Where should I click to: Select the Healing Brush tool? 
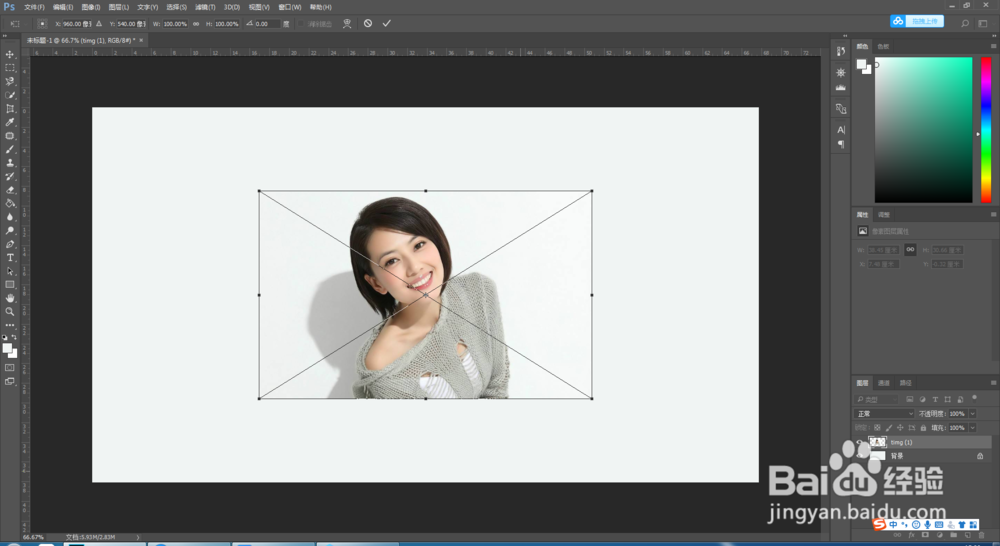(10, 135)
